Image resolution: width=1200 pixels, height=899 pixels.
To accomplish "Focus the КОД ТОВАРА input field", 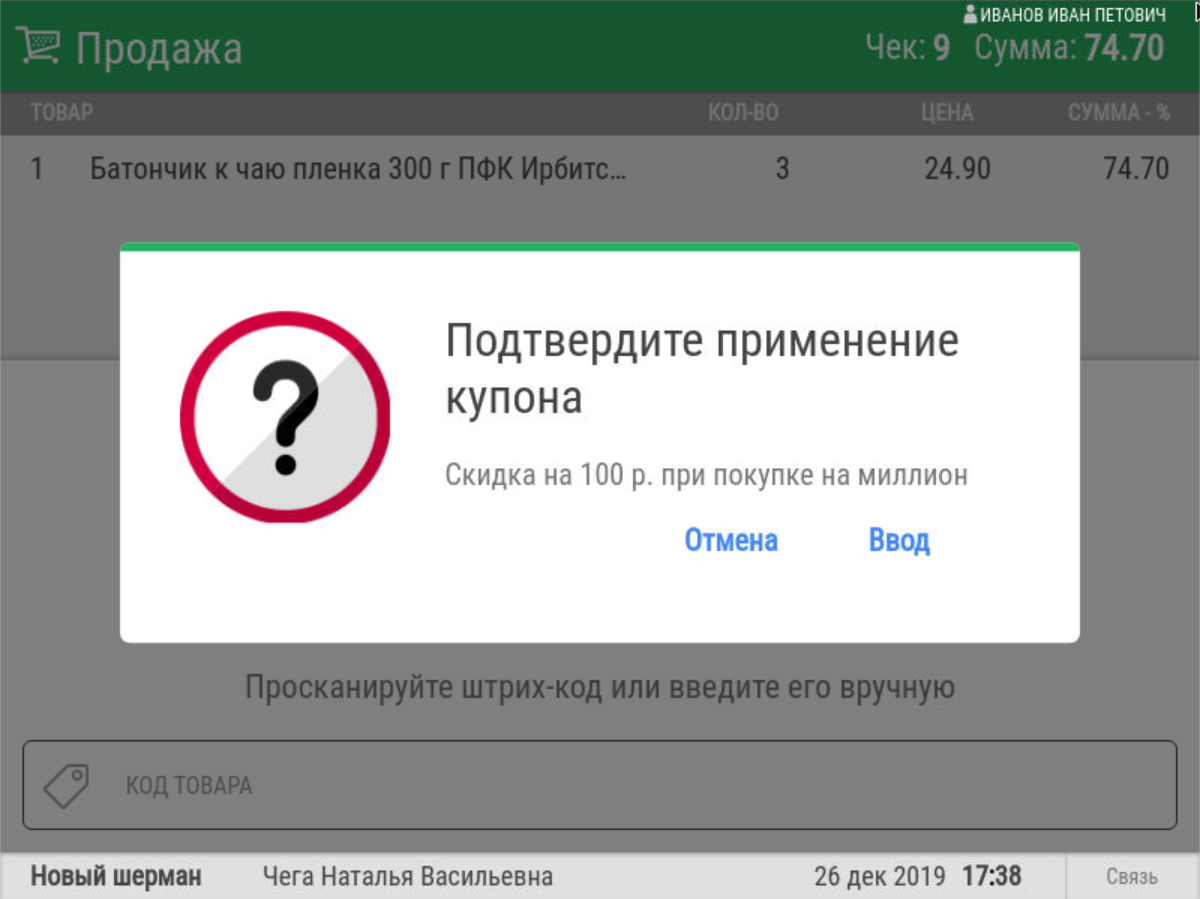I will coord(600,785).
